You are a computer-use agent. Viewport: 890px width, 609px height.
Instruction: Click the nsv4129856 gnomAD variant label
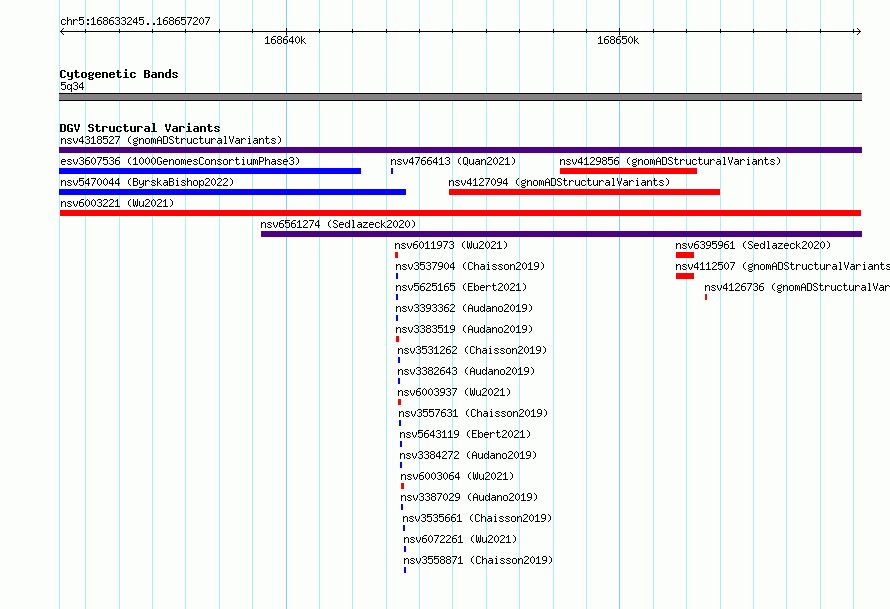click(670, 161)
